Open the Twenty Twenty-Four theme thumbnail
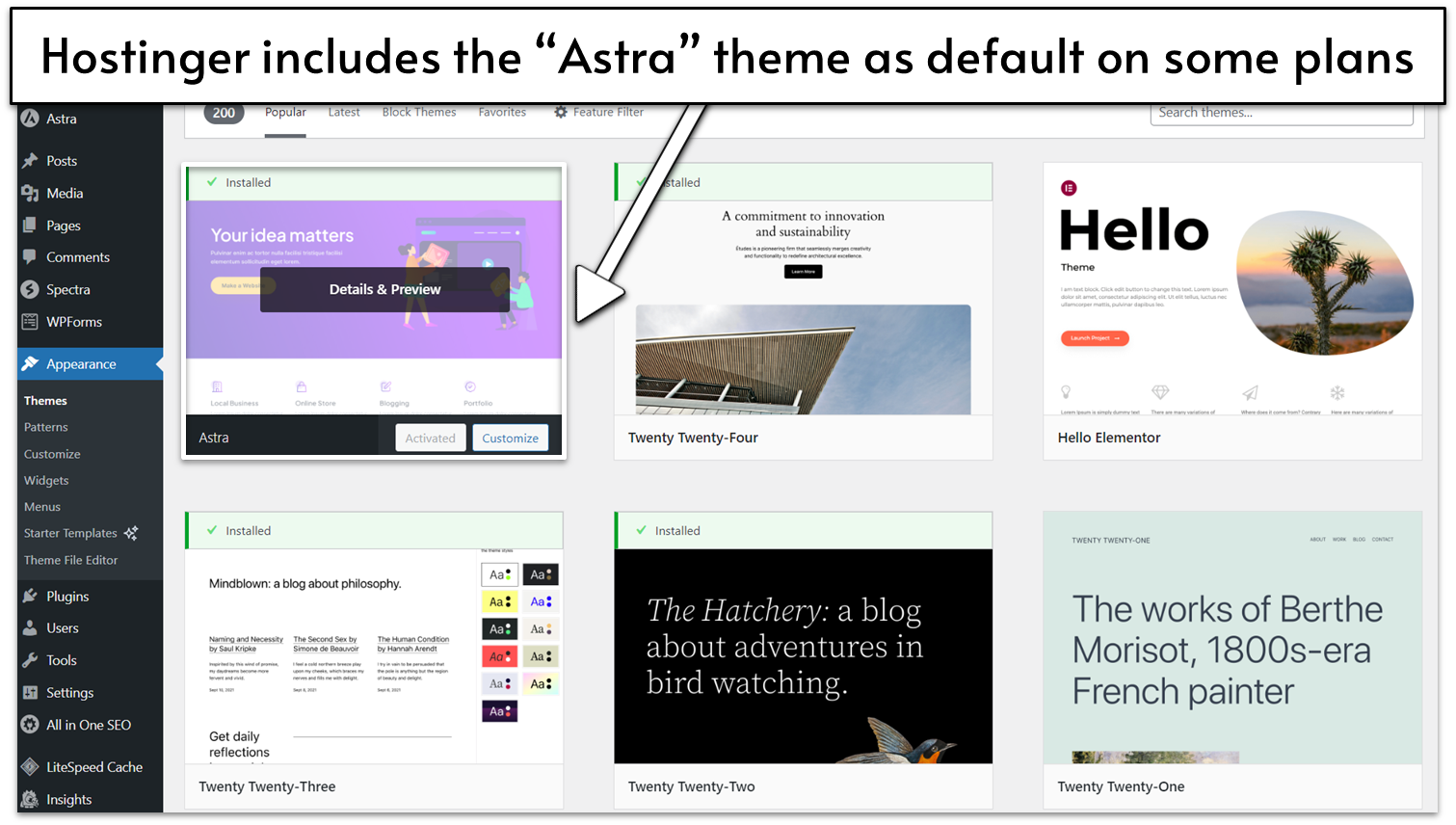1456x825 pixels. coord(804,307)
